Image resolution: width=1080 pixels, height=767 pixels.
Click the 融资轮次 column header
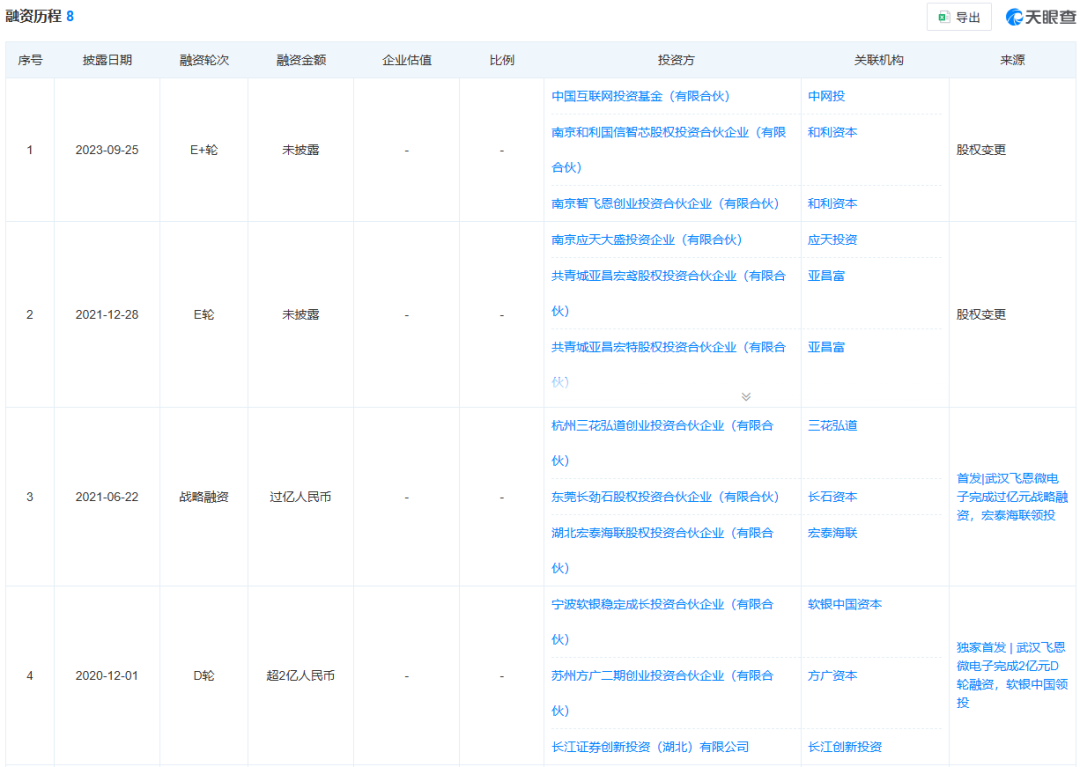204,60
